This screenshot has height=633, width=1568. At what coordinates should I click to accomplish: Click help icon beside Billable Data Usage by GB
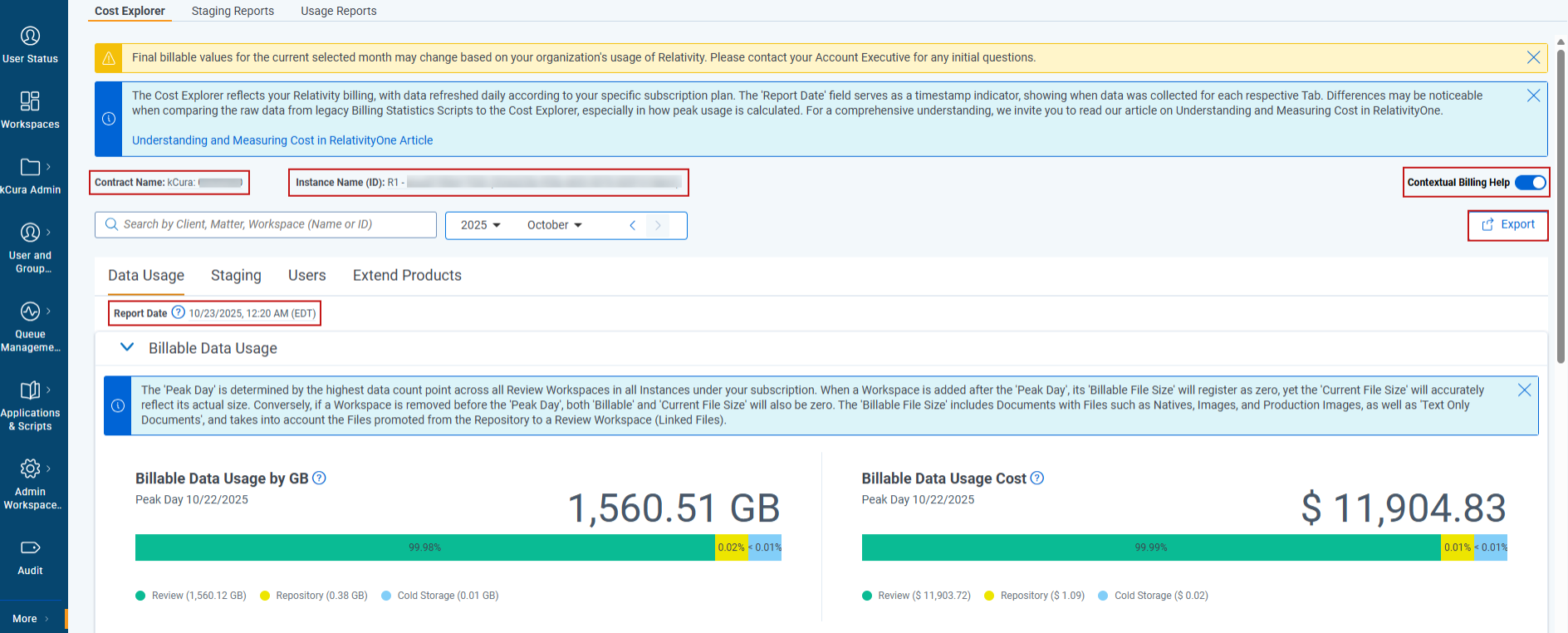coord(319,478)
